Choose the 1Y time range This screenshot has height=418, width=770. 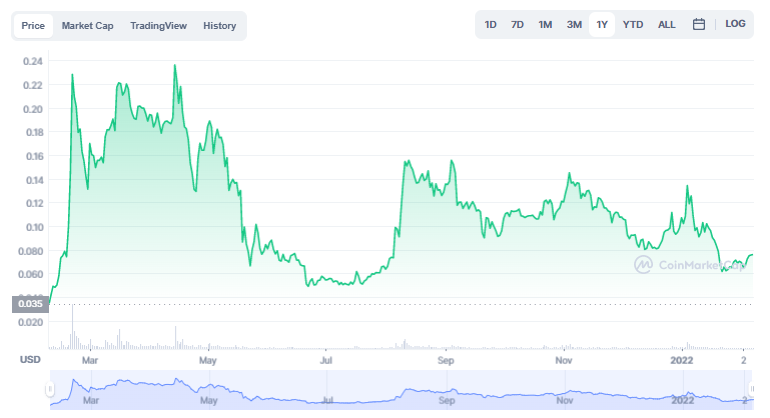coord(602,24)
